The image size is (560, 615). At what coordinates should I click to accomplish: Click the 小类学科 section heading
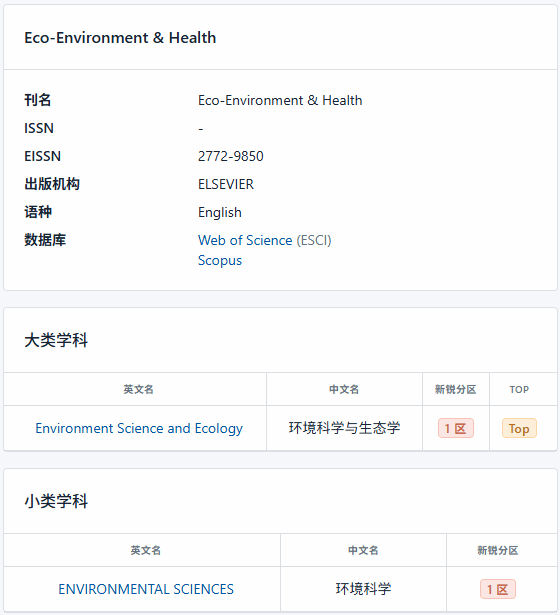pyautogui.click(x=56, y=501)
